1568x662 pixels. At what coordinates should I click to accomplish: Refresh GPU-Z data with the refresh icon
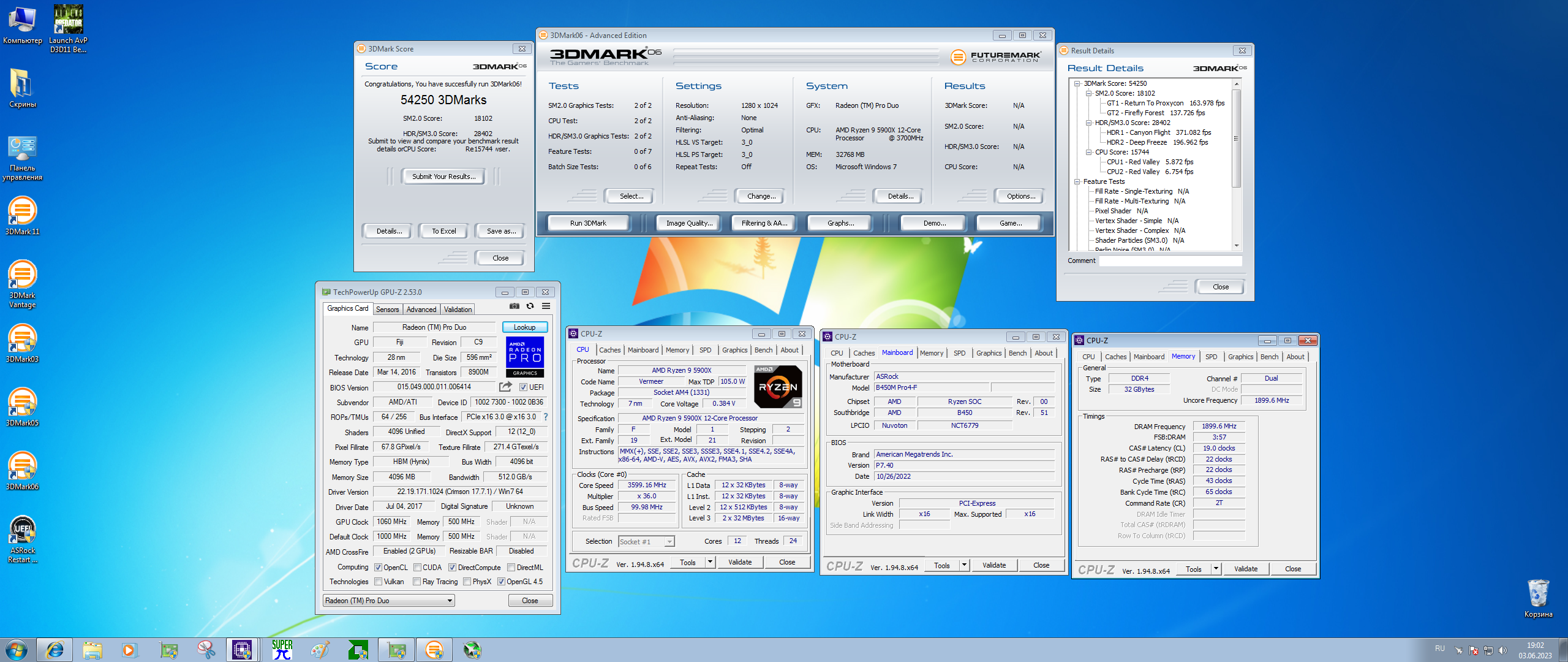pos(530,306)
